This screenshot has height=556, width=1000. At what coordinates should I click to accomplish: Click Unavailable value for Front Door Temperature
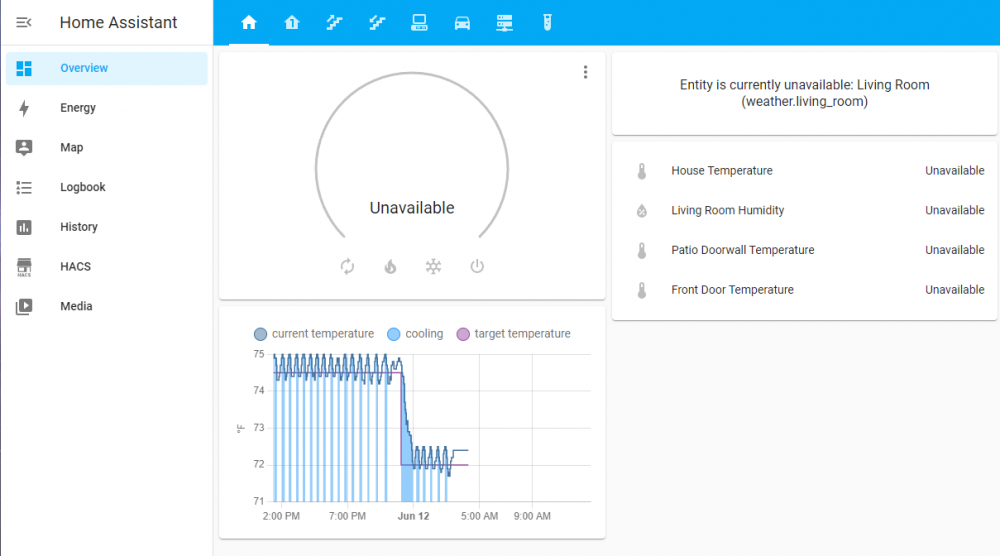(955, 290)
